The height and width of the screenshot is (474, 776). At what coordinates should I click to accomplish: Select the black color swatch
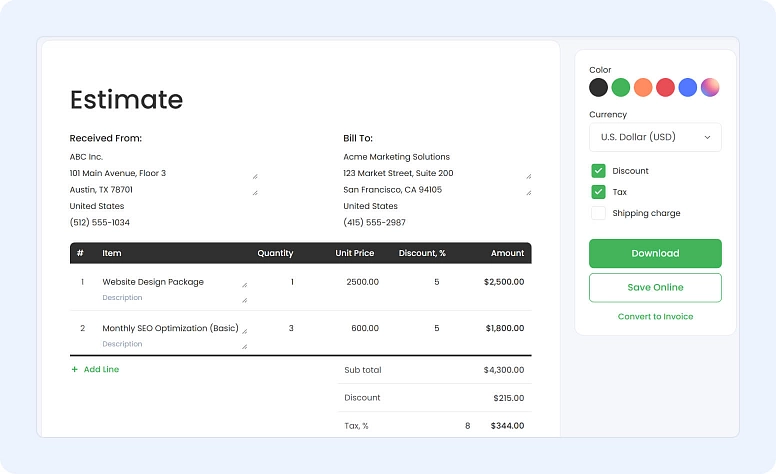pyautogui.click(x=598, y=87)
